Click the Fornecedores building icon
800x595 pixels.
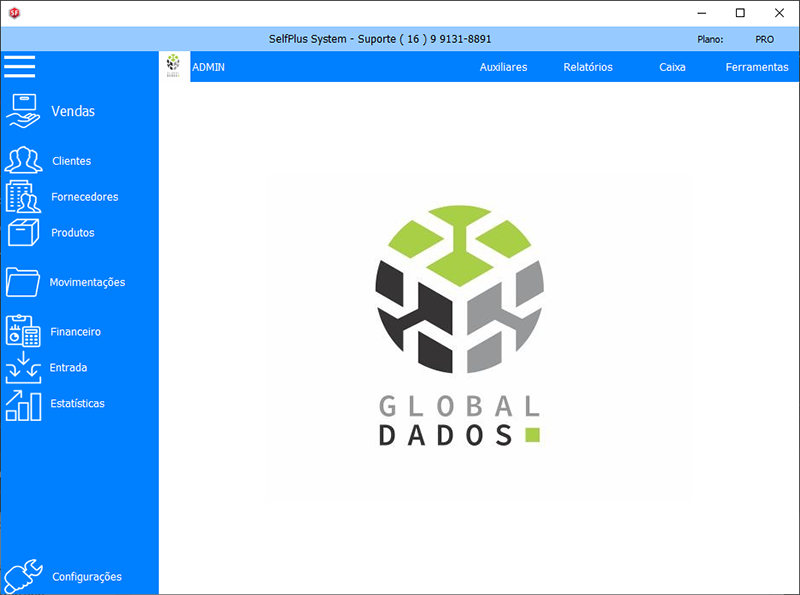point(23,196)
